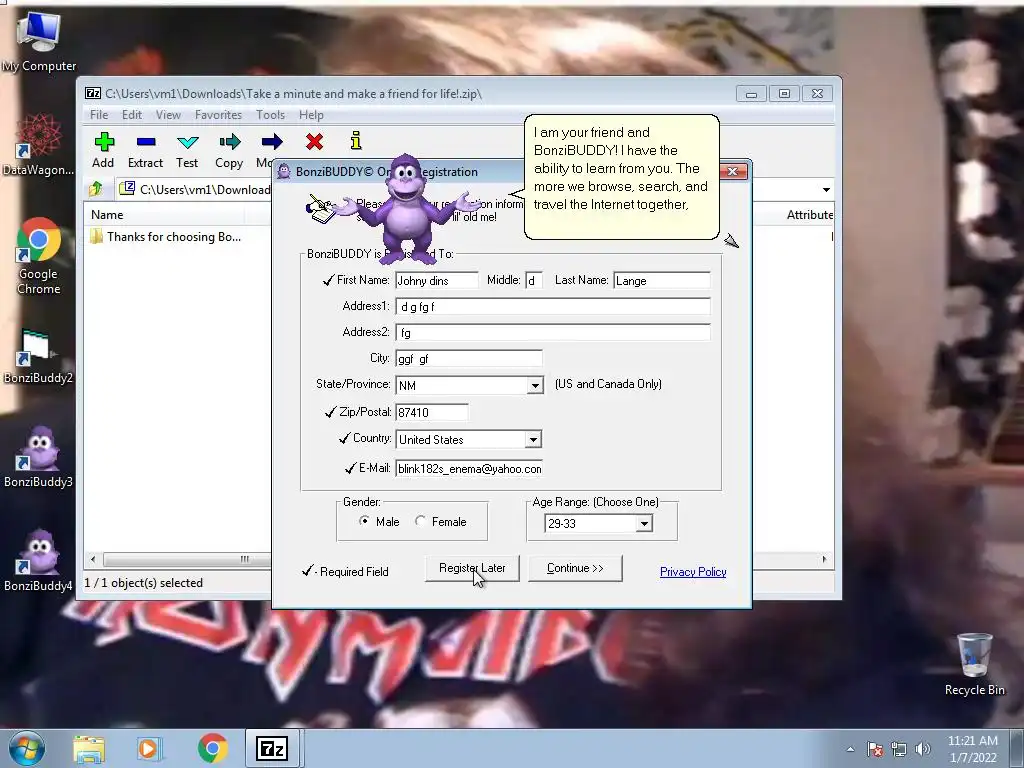Open the Privacy Policy link
Screen dimensions: 1024x768
pos(693,572)
